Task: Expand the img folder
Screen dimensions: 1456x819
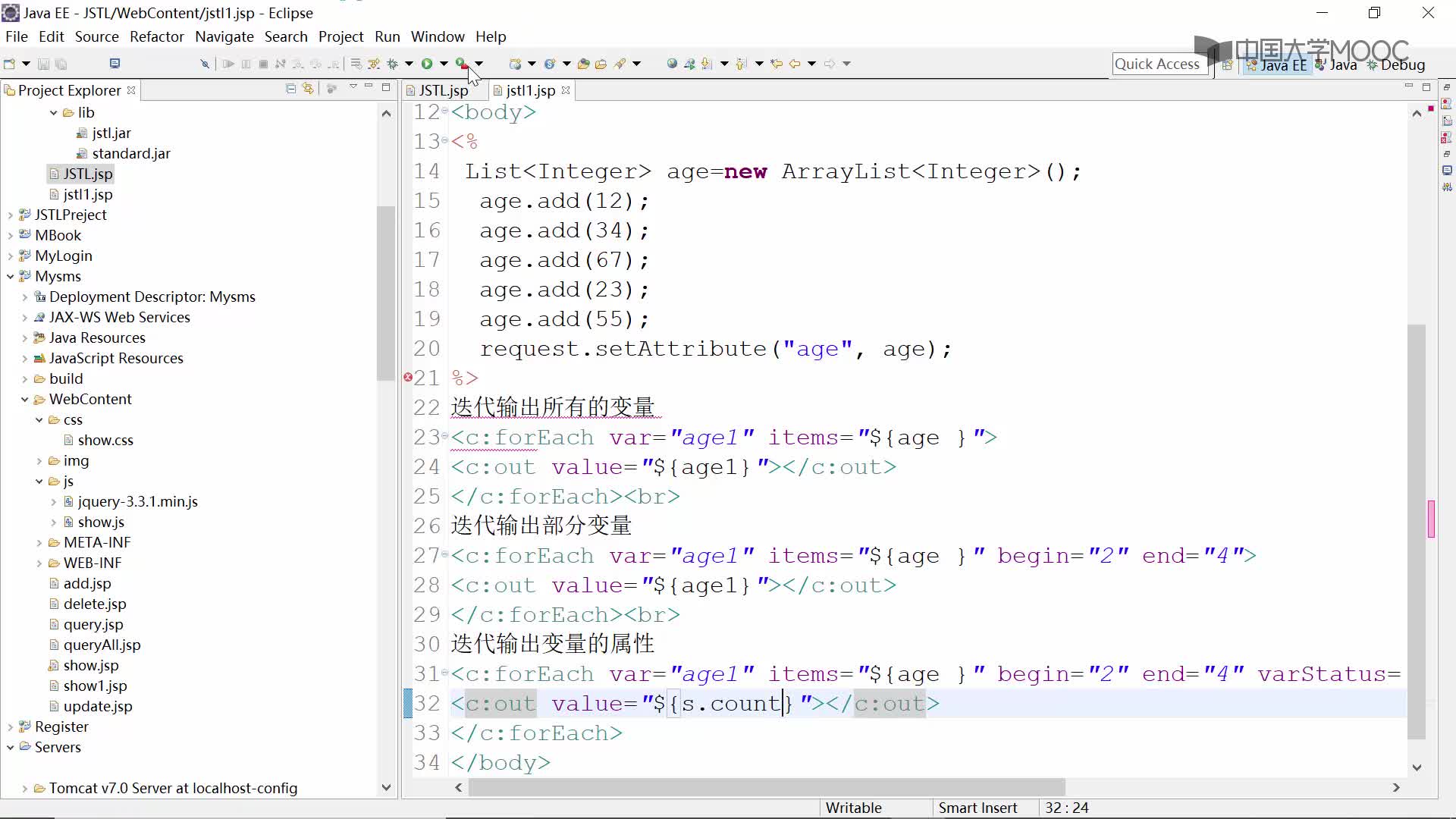Action: click(39, 461)
